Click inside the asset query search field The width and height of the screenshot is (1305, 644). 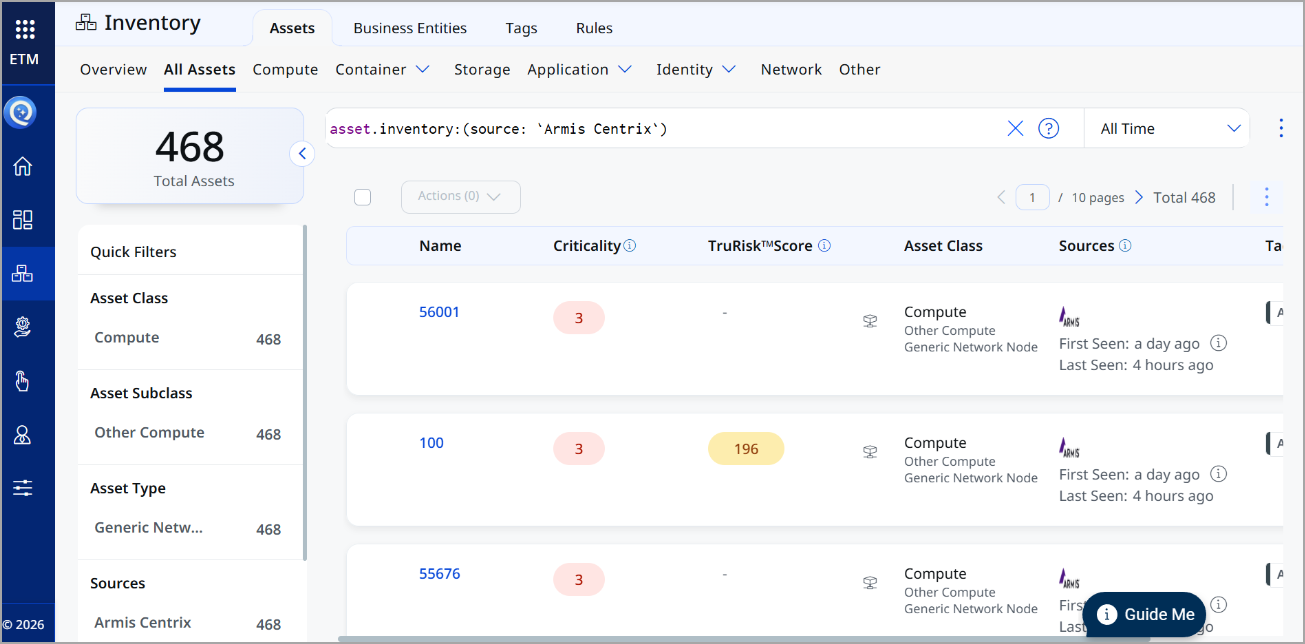[660, 128]
